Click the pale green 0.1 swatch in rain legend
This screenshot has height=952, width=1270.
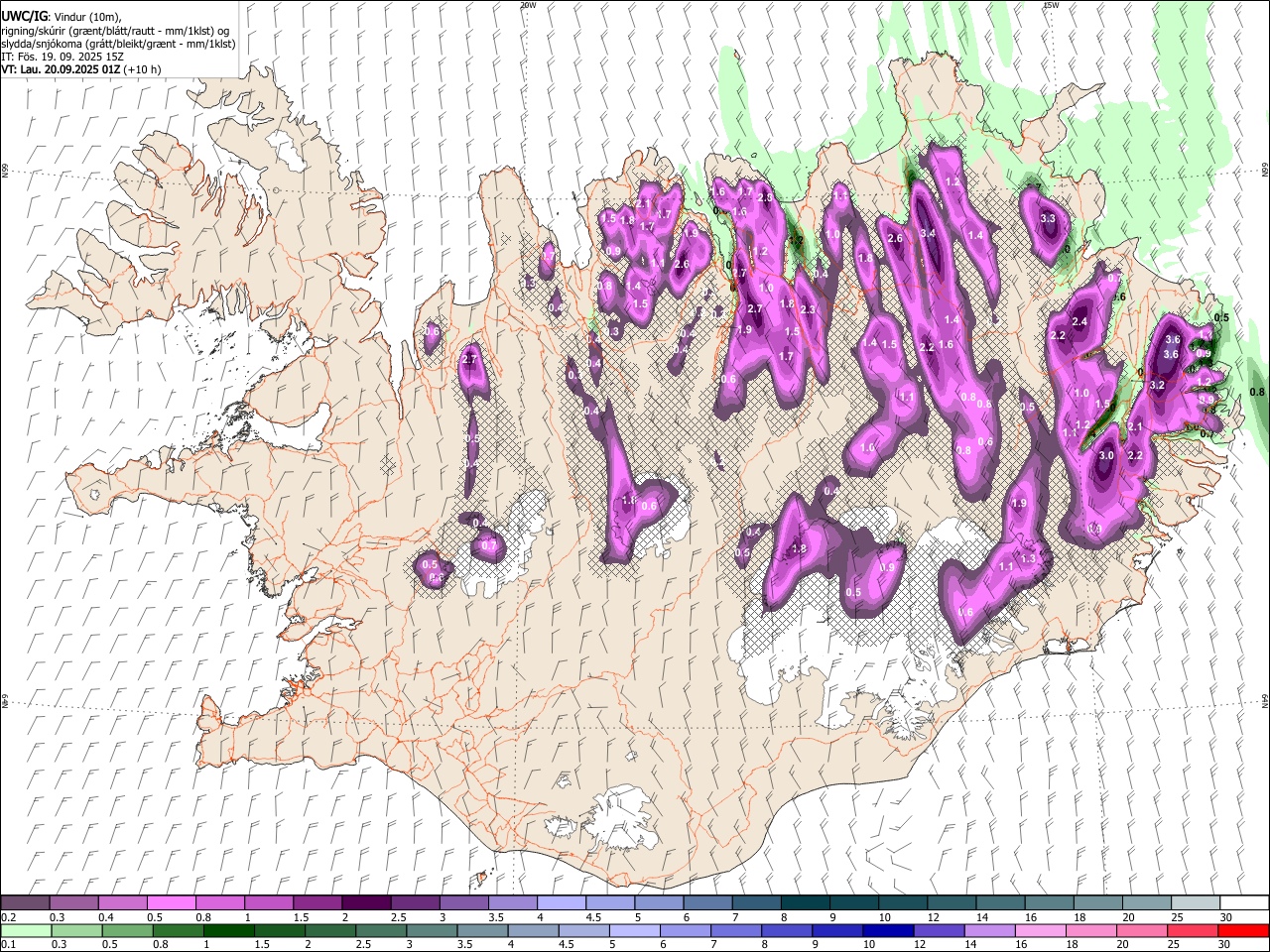27,930
